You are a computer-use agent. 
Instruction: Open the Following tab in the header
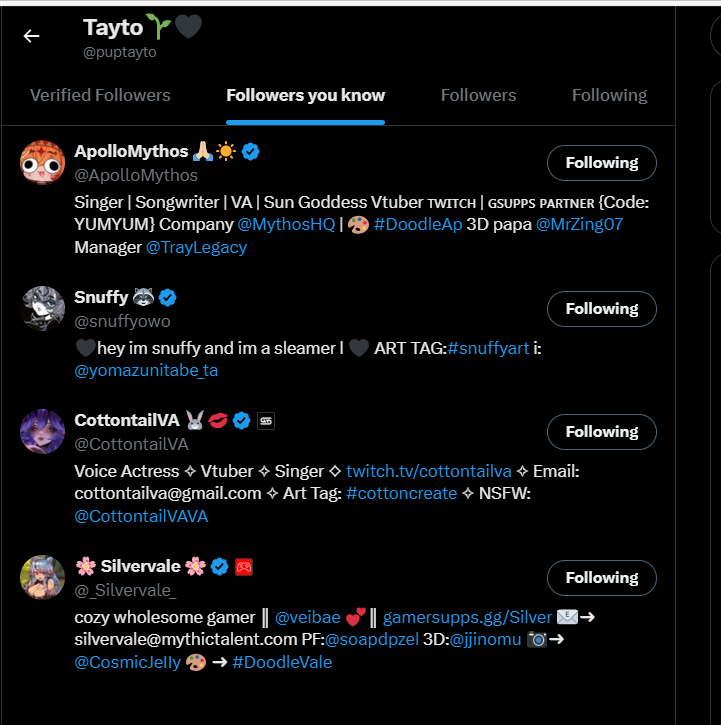609,96
